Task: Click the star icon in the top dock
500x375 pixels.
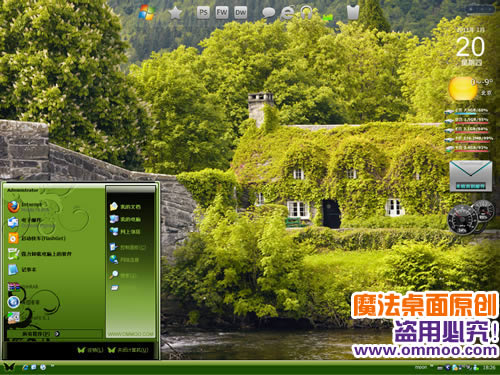Action: coord(175,13)
